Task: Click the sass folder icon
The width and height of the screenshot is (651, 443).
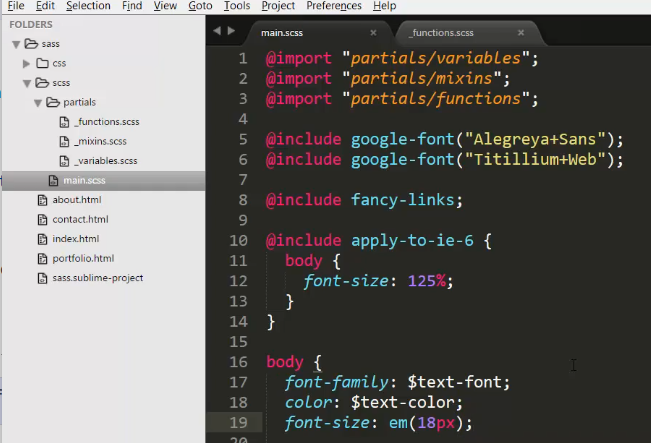Action: pyautogui.click(x=30, y=44)
